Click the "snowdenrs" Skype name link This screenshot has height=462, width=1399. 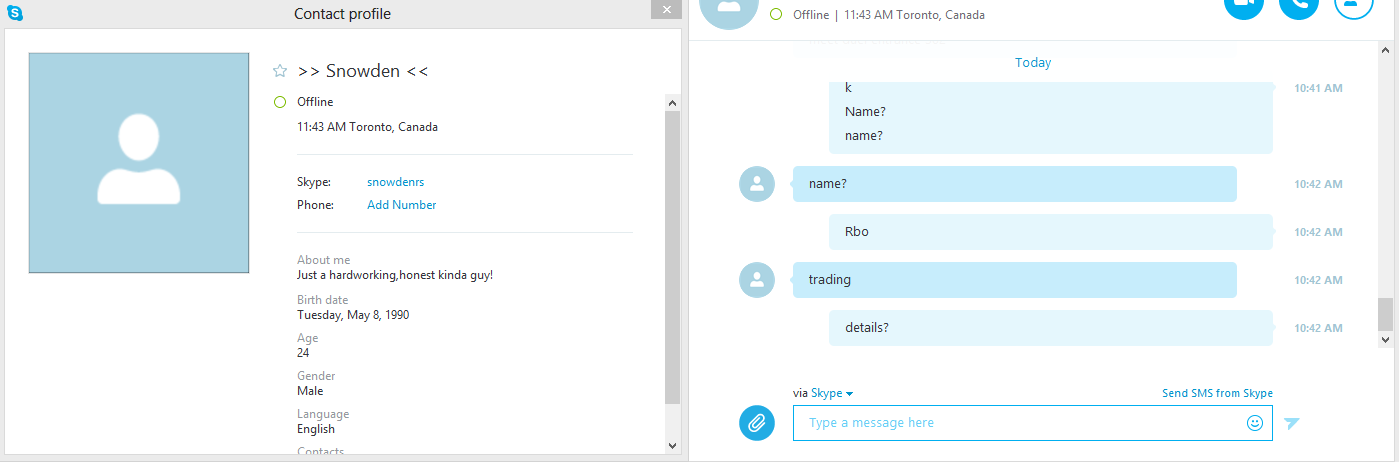pyautogui.click(x=395, y=182)
